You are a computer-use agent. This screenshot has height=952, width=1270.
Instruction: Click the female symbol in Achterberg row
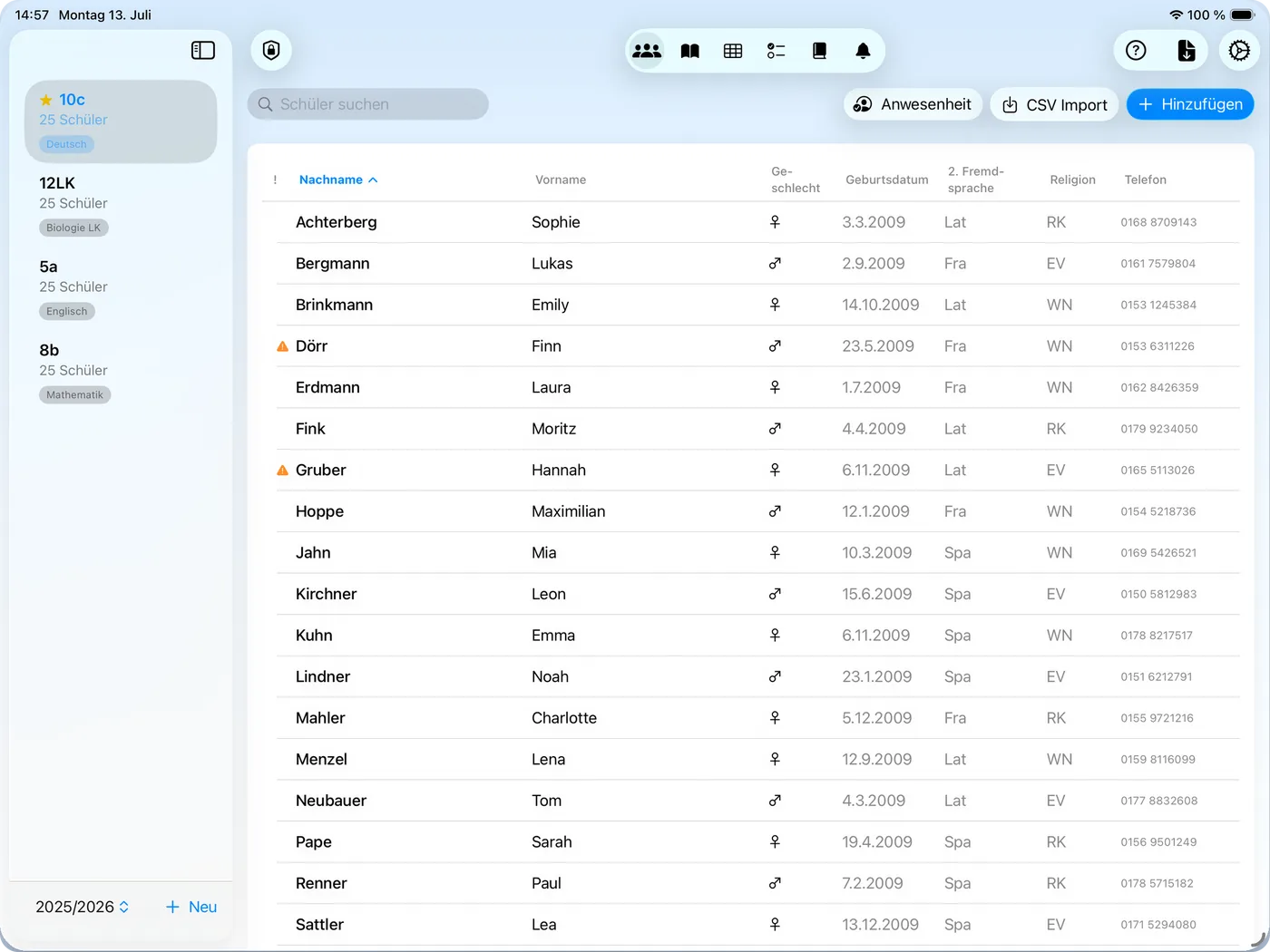click(x=775, y=222)
